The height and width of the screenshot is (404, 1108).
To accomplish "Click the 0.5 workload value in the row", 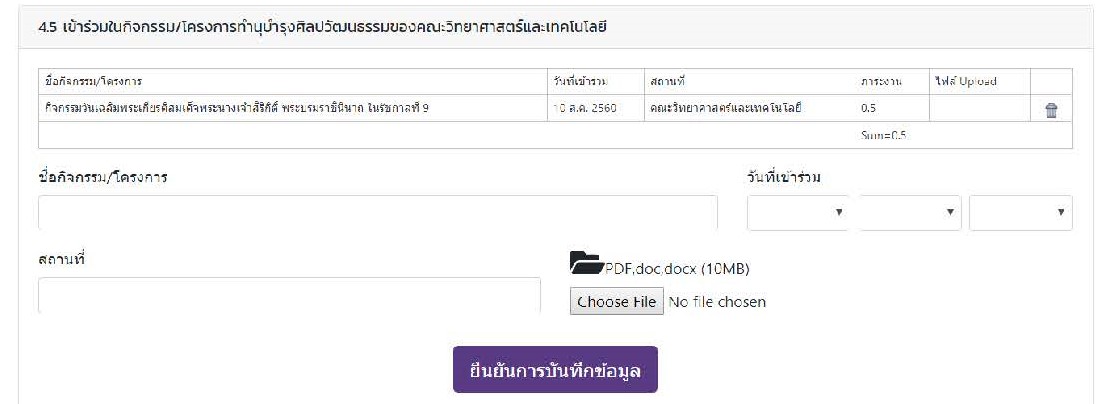I will click(868, 107).
